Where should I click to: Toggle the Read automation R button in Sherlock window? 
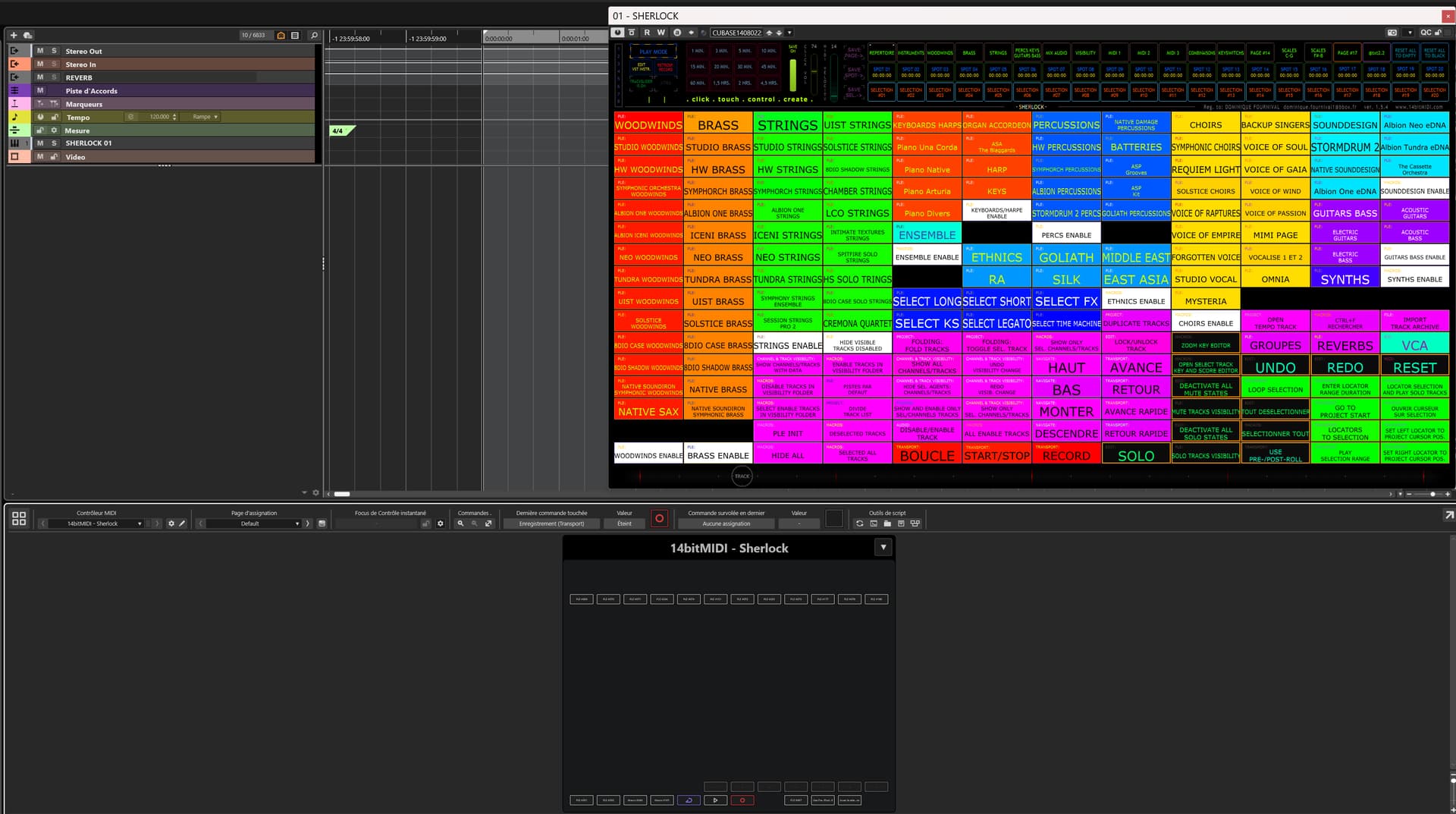(647, 33)
